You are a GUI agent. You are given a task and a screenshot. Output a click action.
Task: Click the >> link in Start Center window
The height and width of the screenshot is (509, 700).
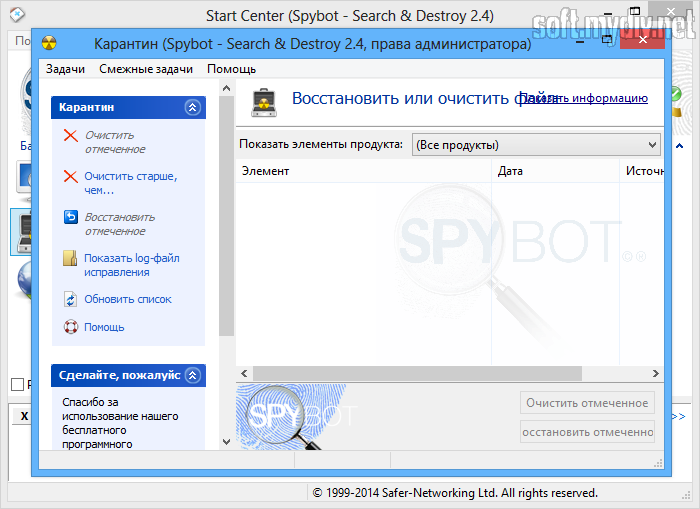click(x=679, y=416)
